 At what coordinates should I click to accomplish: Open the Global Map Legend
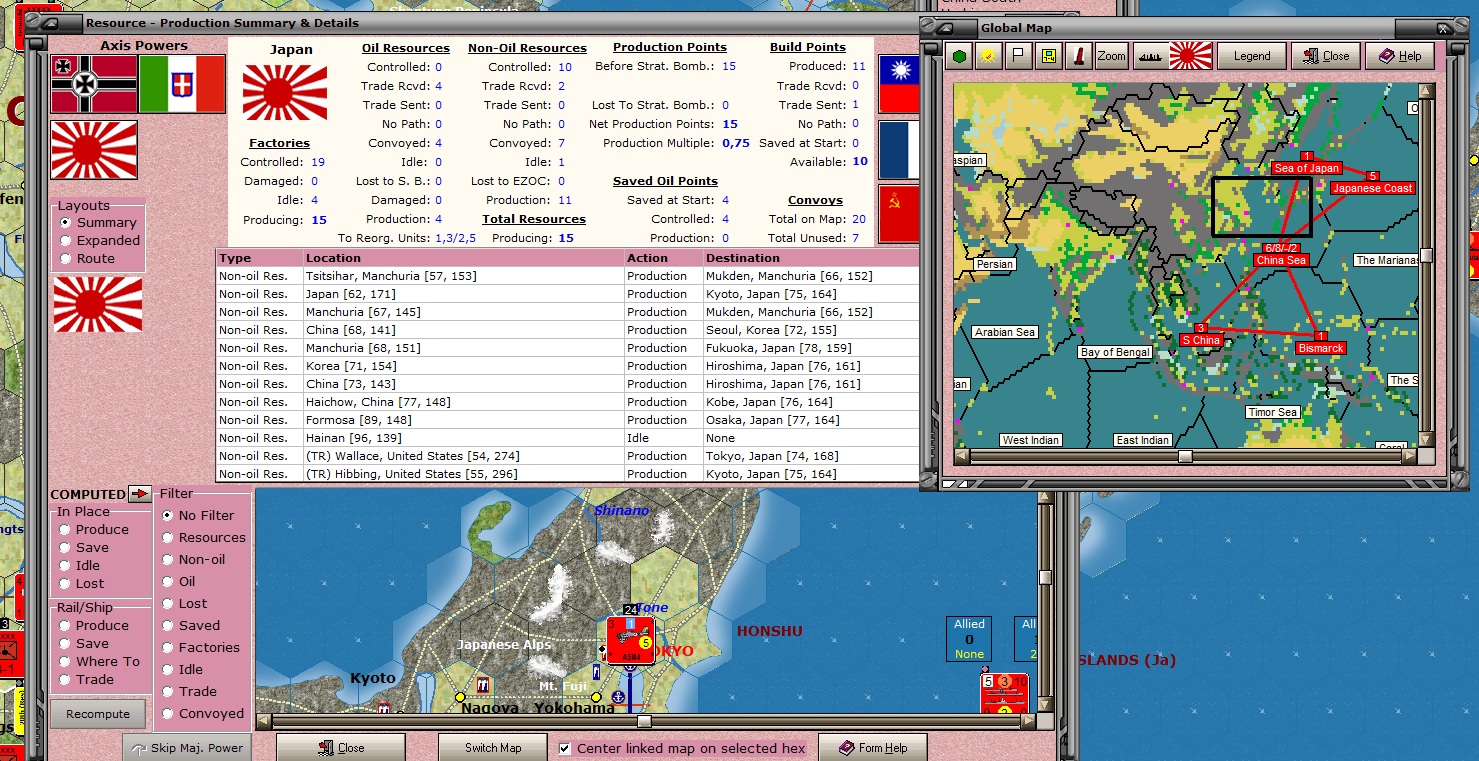1251,56
